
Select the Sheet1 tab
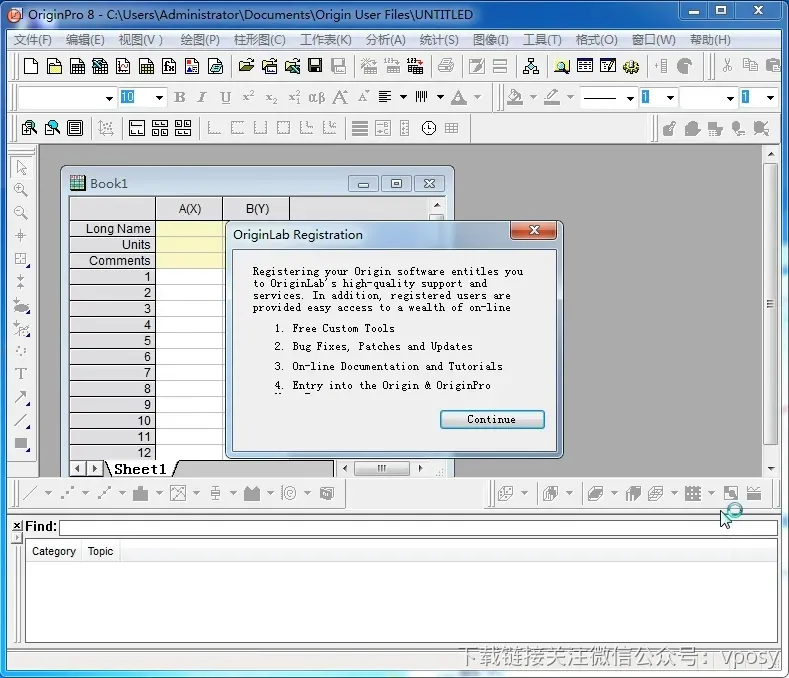pos(140,469)
